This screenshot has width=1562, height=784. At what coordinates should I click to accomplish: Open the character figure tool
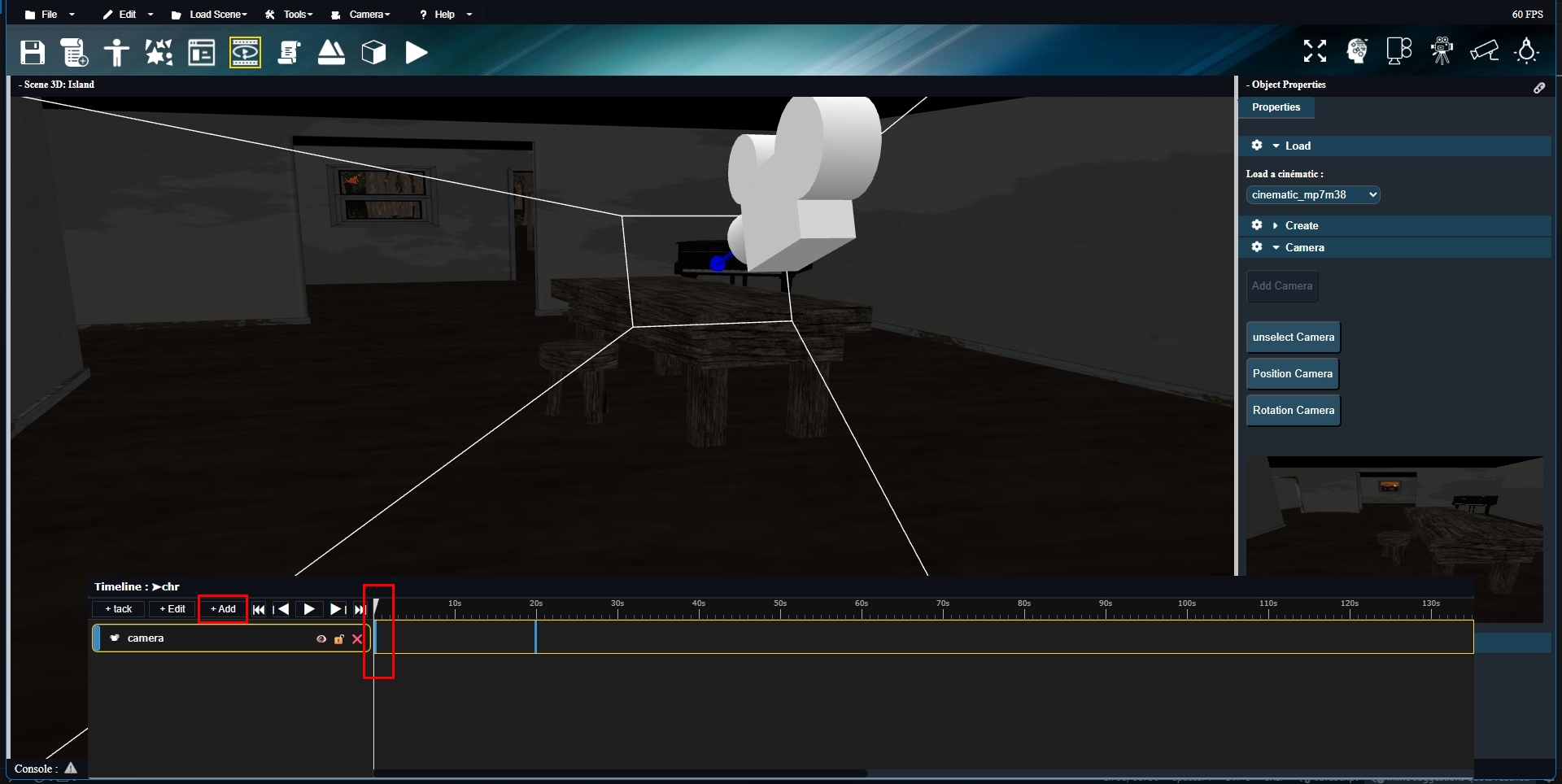[116, 53]
